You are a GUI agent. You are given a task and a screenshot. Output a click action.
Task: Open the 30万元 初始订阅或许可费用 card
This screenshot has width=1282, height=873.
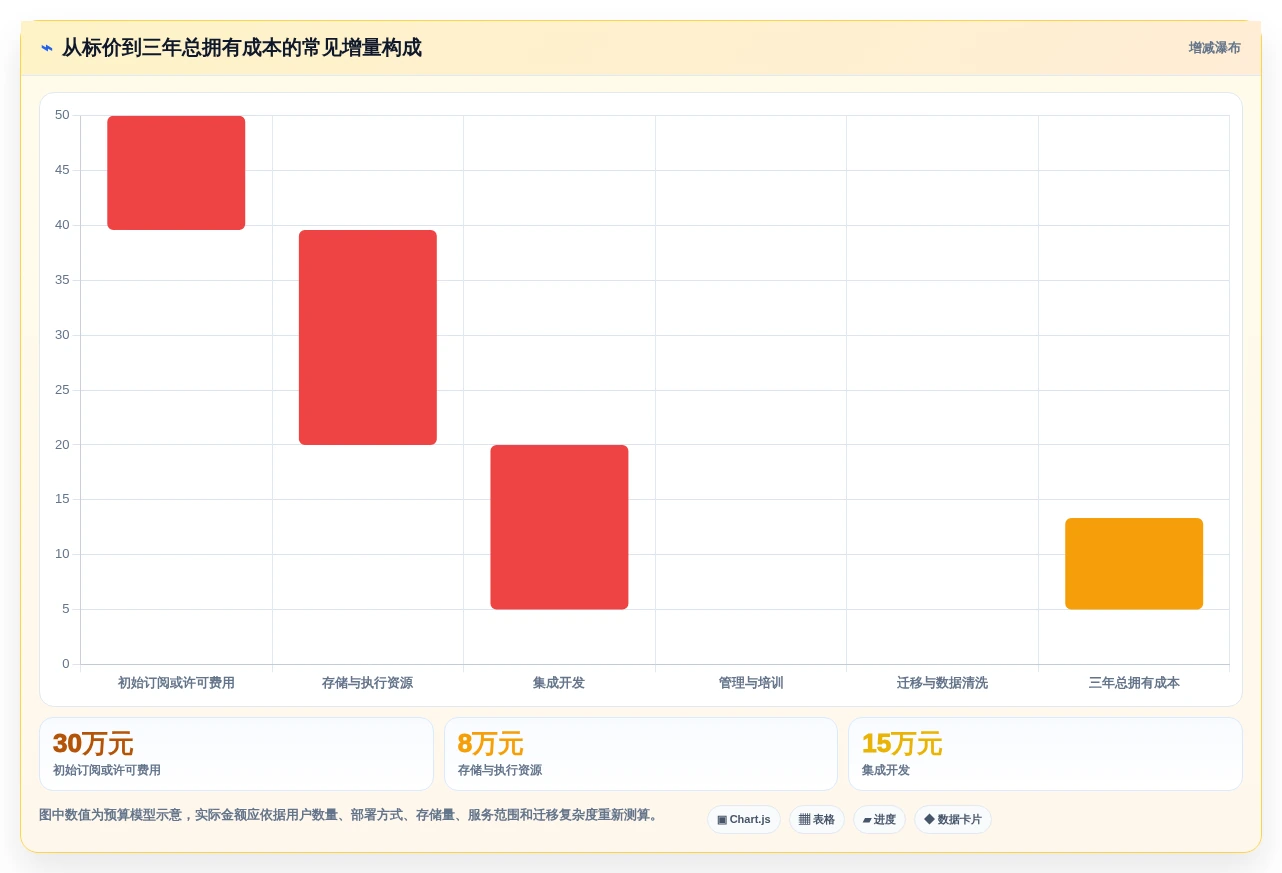pyautogui.click(x=236, y=754)
